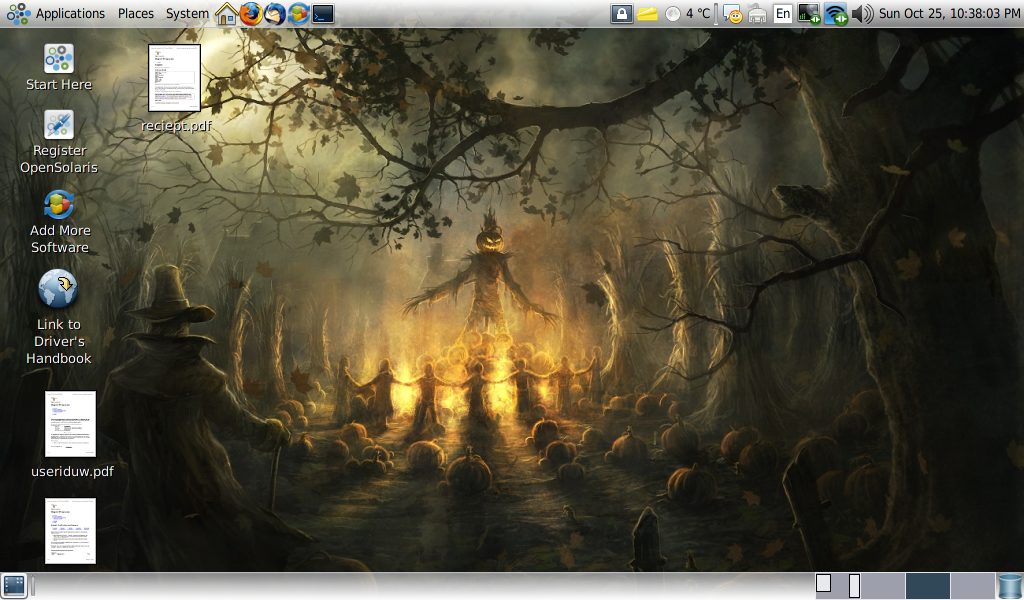Click the OpenSolaris logo beside Applications

(18, 14)
